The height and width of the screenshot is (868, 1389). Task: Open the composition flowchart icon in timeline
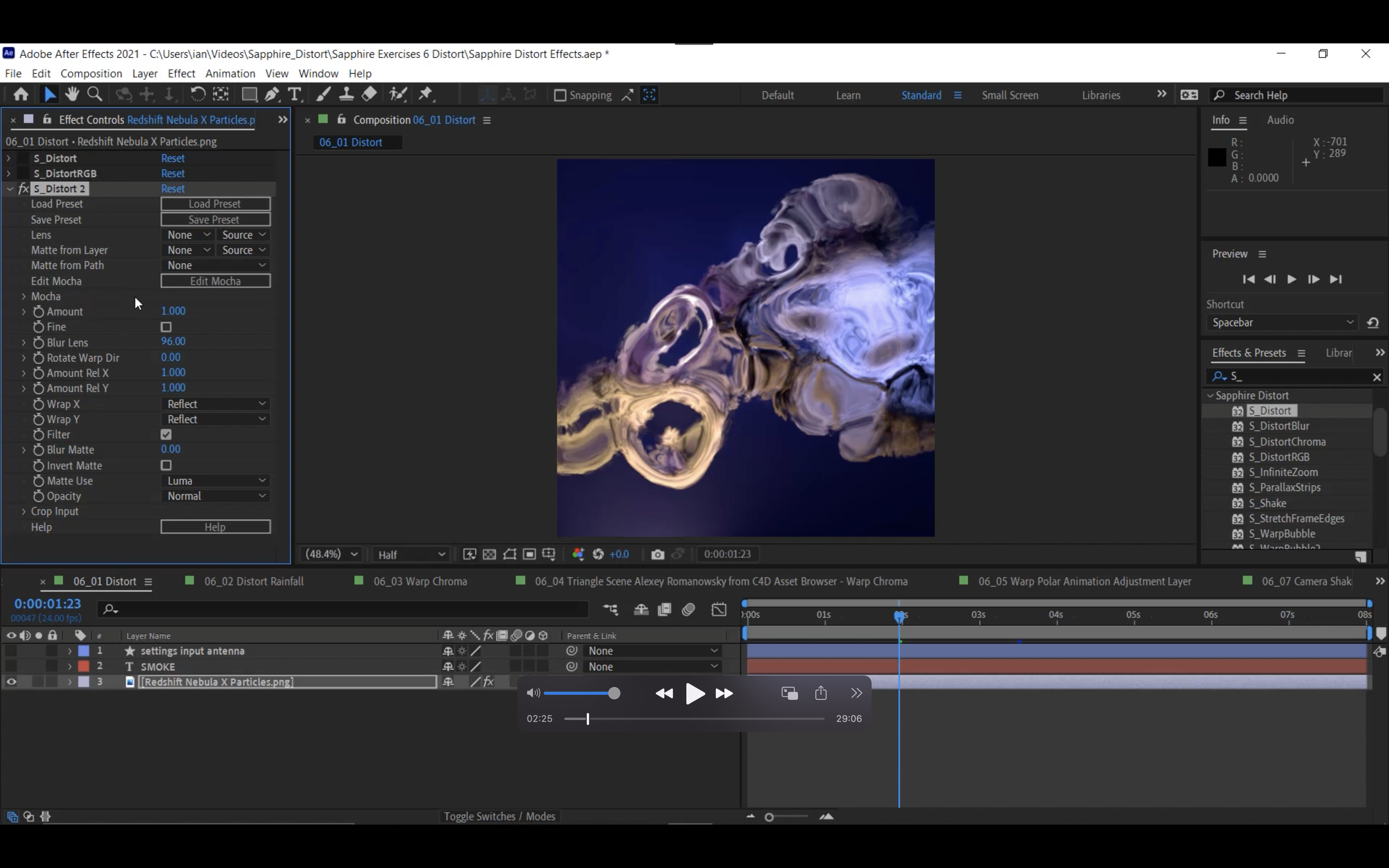tap(611, 610)
